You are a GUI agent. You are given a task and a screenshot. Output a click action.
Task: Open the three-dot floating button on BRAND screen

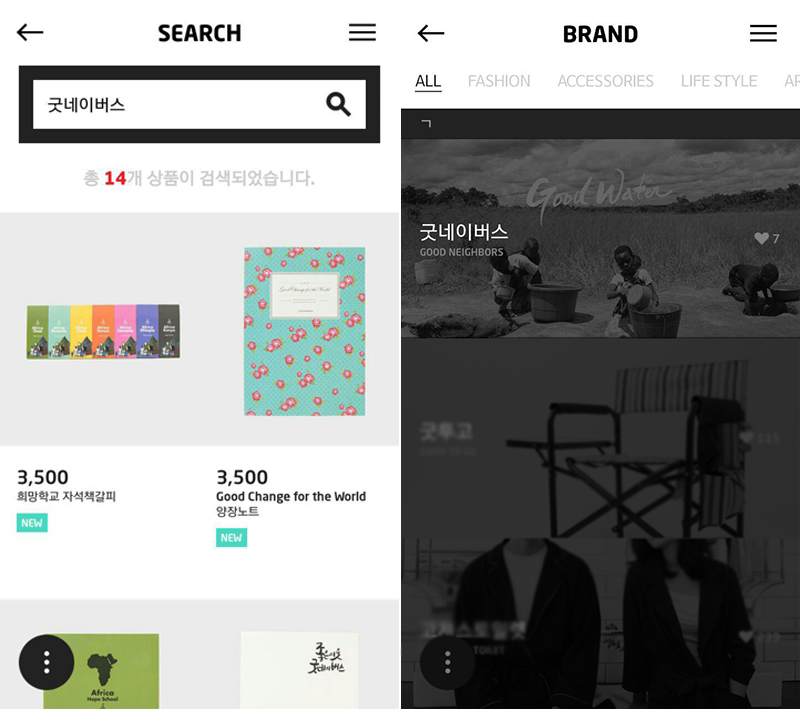[x=447, y=662]
